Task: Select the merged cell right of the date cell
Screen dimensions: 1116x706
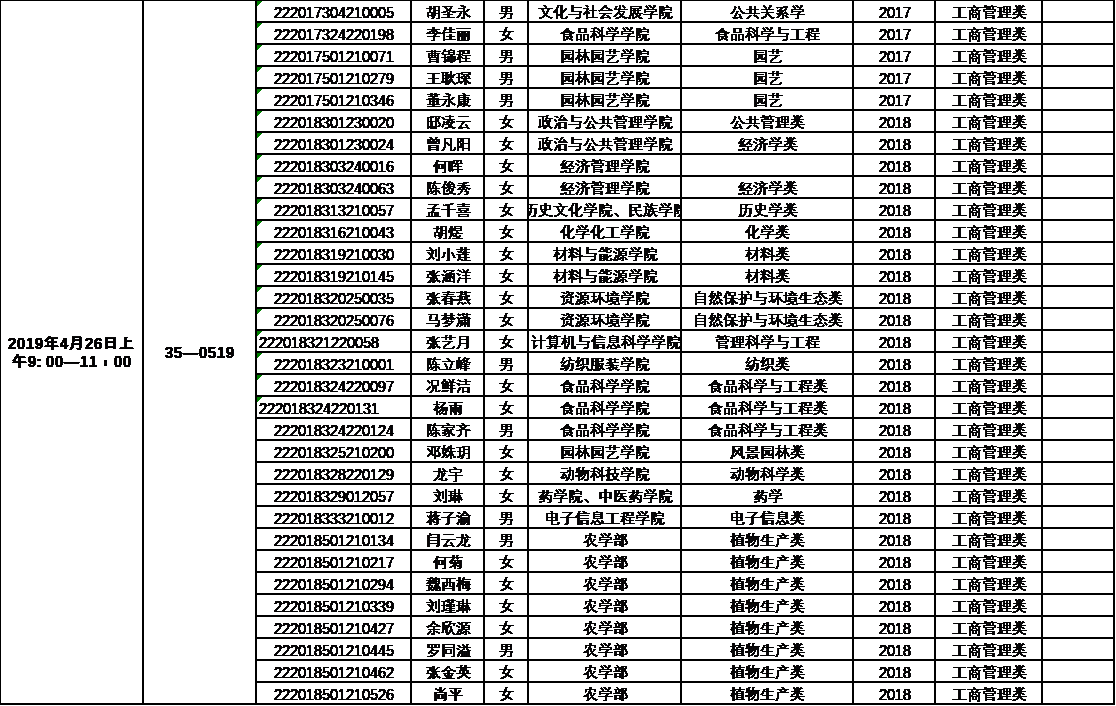Action: click(x=200, y=352)
